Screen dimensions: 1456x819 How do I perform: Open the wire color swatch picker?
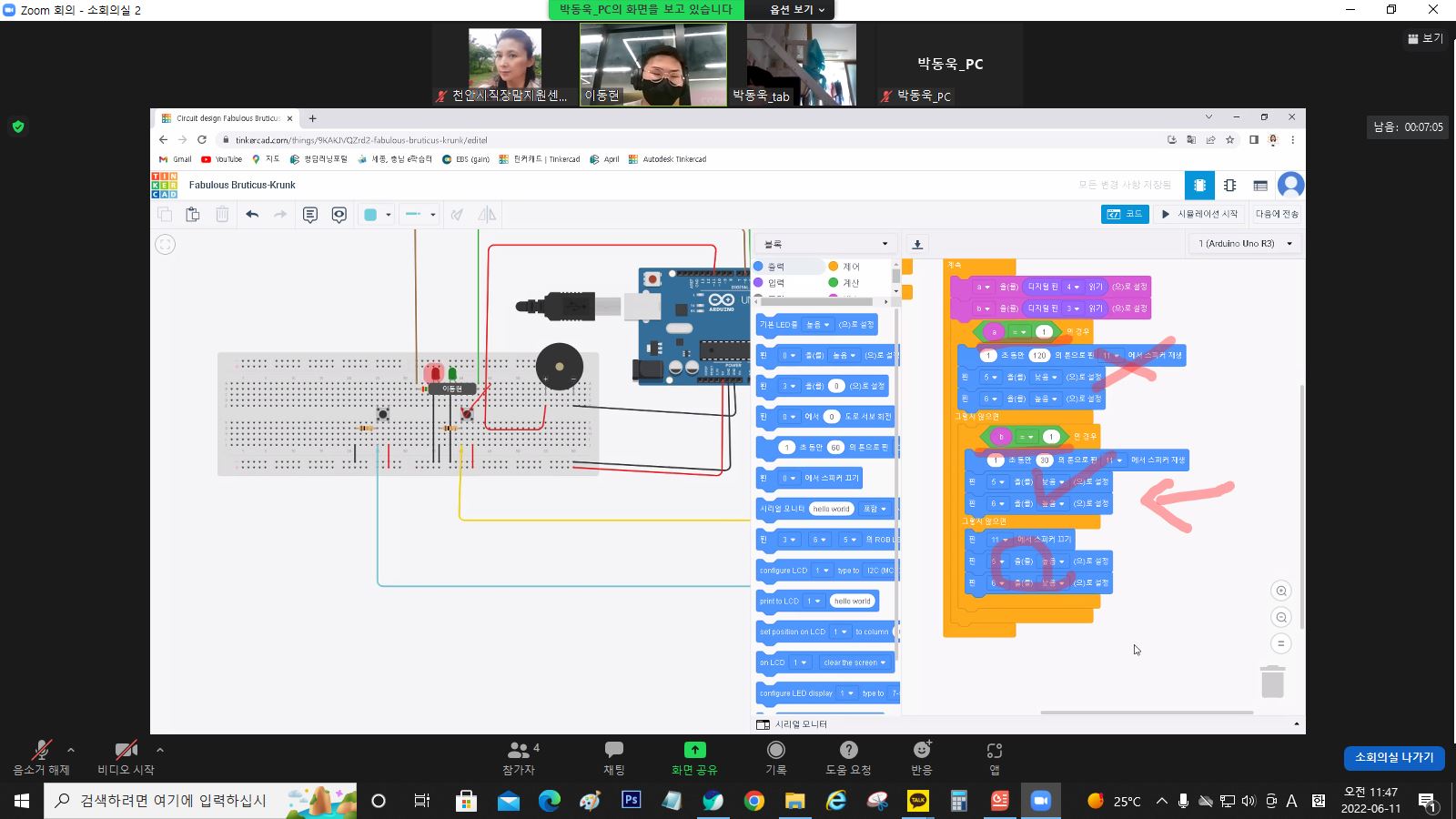(376, 215)
